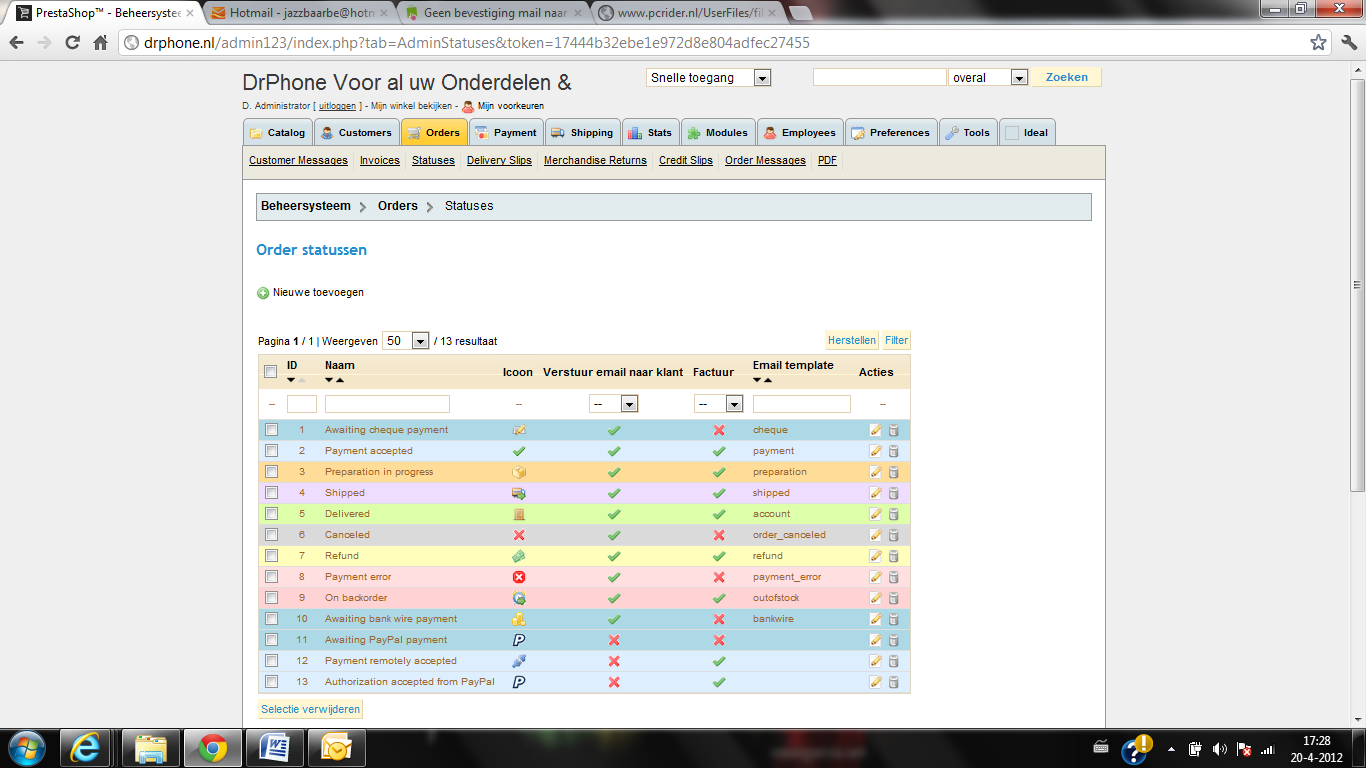
Task: Click the Zoeken search button
Action: 1066,77
